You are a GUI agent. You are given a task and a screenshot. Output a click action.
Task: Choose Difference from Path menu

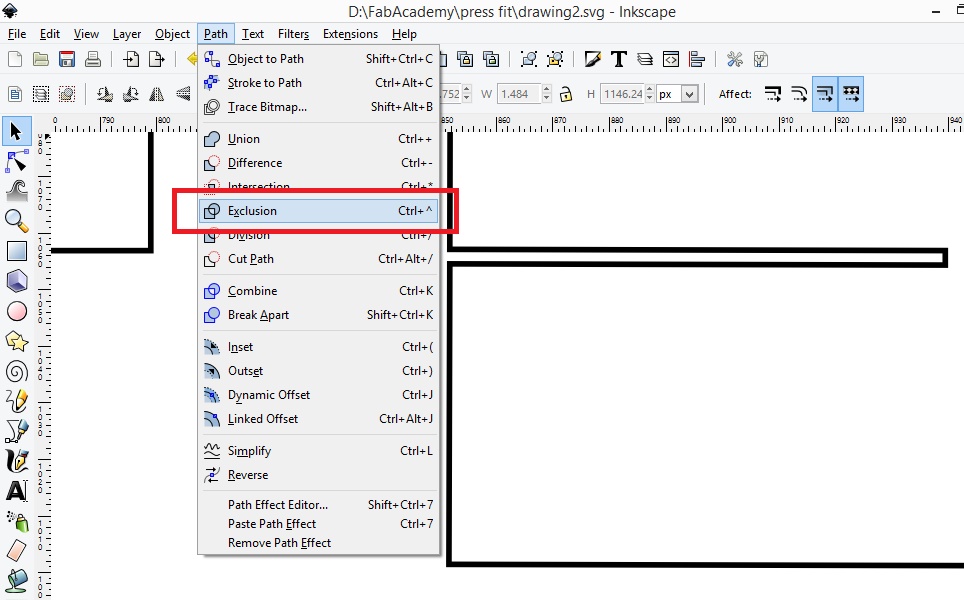318,163
